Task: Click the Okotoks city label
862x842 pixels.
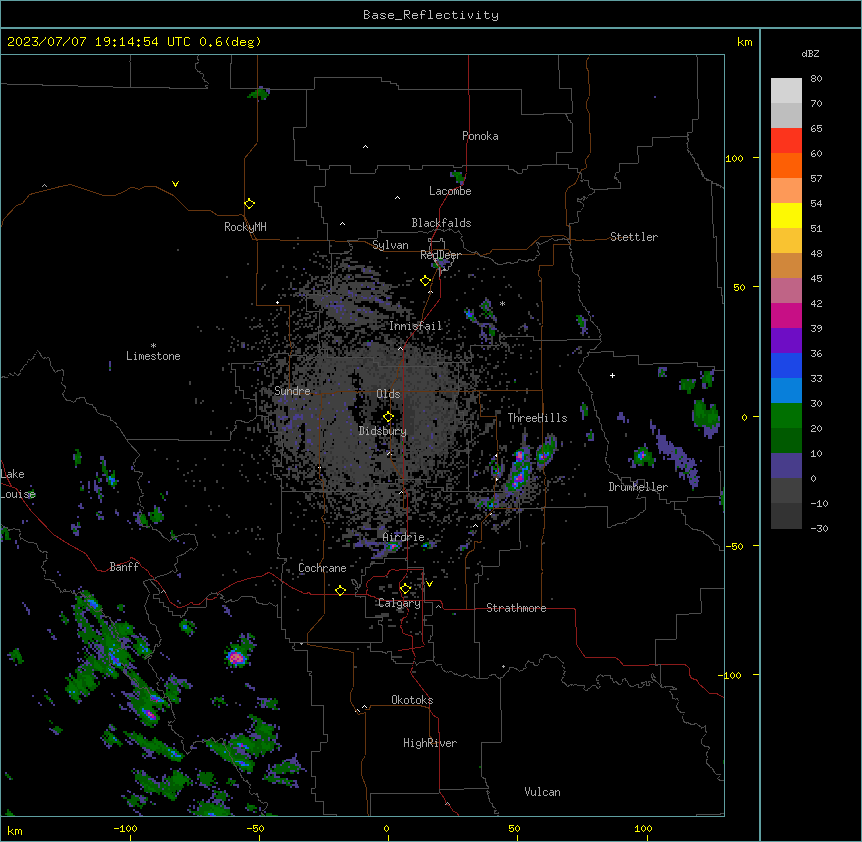Action: [x=412, y=700]
